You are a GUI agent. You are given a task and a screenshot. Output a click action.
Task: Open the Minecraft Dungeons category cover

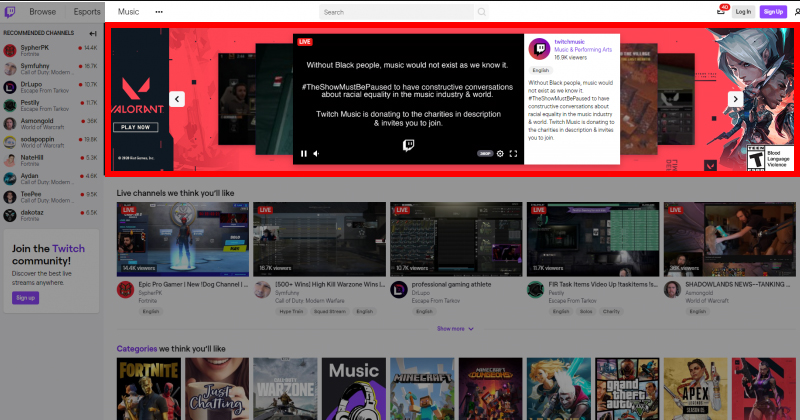click(x=490, y=389)
